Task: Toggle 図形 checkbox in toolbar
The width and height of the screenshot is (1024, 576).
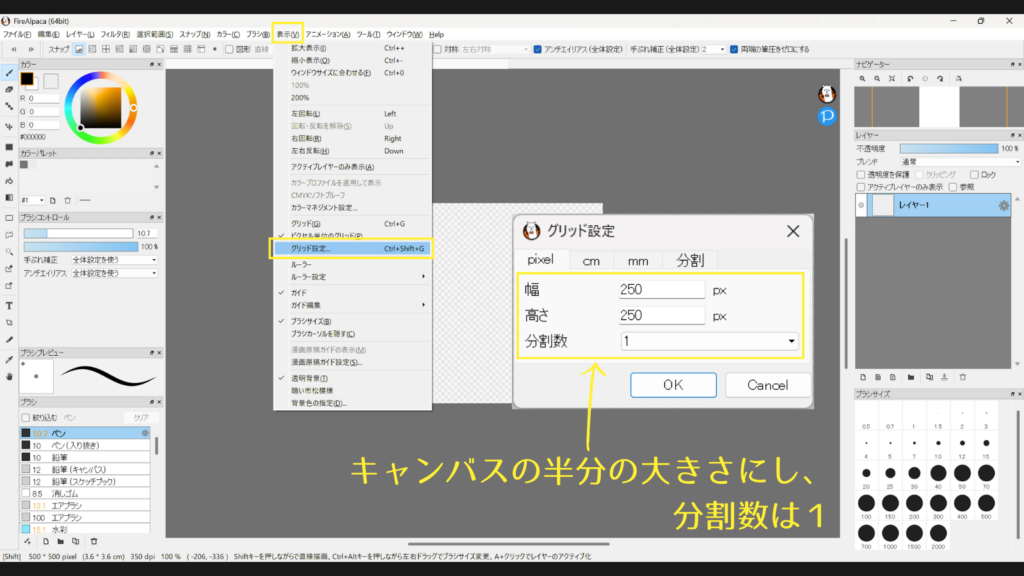Action: (x=229, y=49)
